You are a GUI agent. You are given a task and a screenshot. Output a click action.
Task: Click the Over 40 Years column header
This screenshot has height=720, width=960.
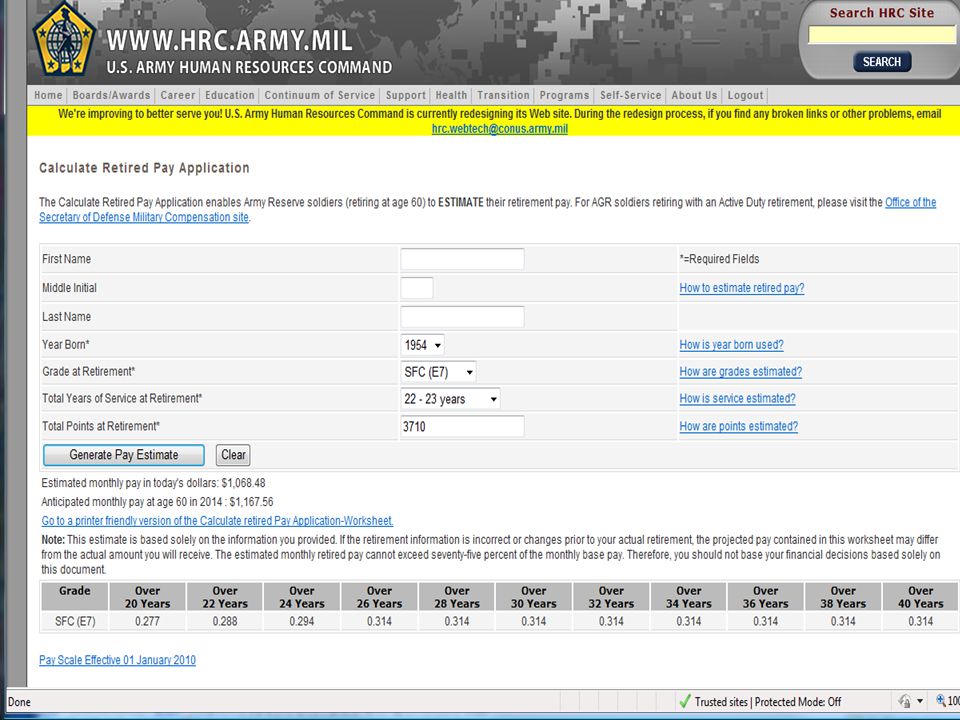pos(921,597)
